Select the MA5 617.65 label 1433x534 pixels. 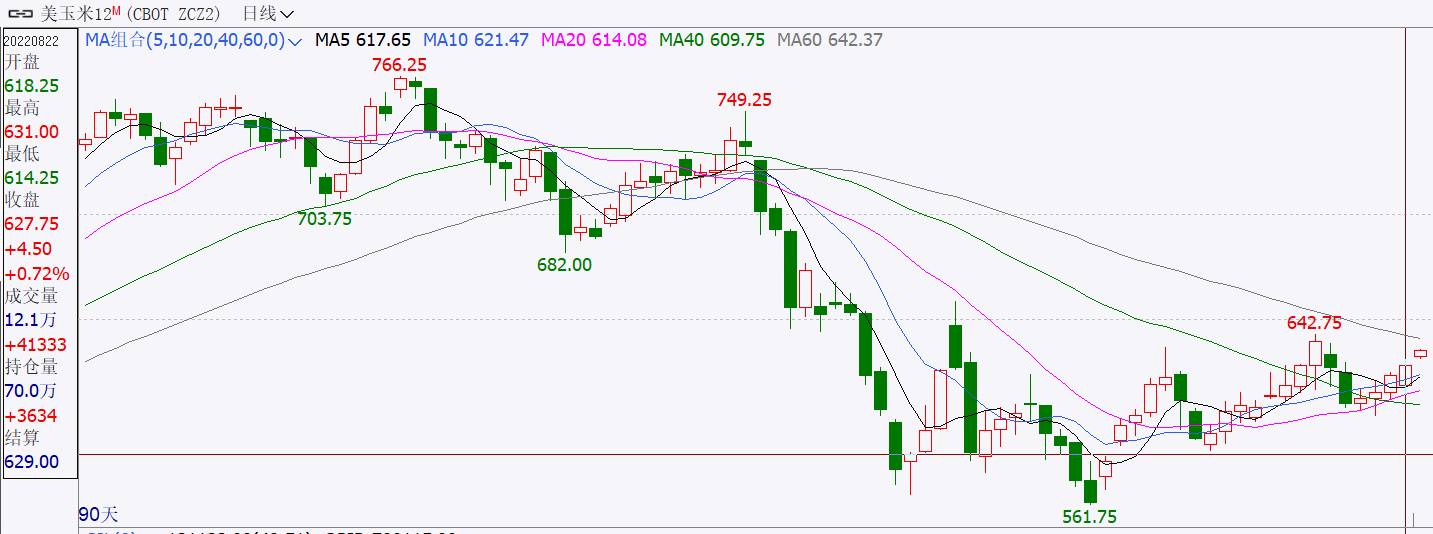coord(363,41)
